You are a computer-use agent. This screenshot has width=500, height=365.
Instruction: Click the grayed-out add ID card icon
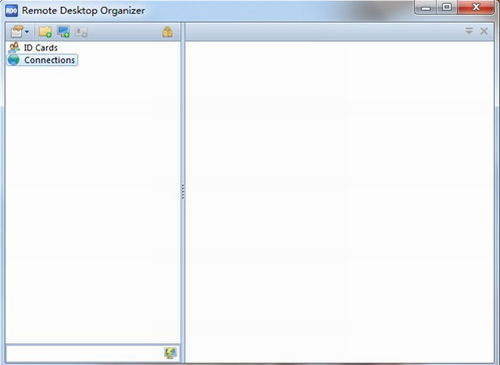81,32
